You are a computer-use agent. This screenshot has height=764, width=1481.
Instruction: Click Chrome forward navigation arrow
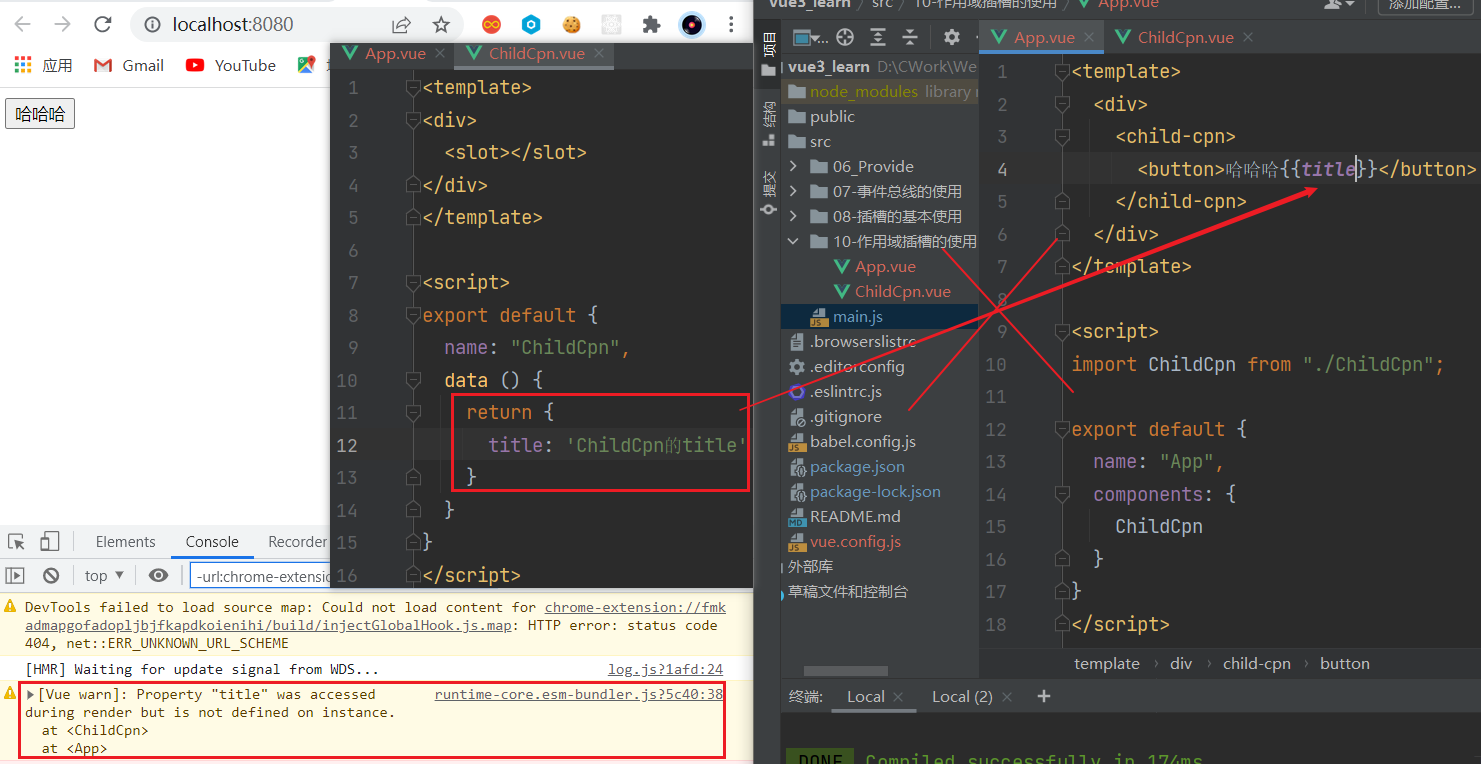[62, 25]
